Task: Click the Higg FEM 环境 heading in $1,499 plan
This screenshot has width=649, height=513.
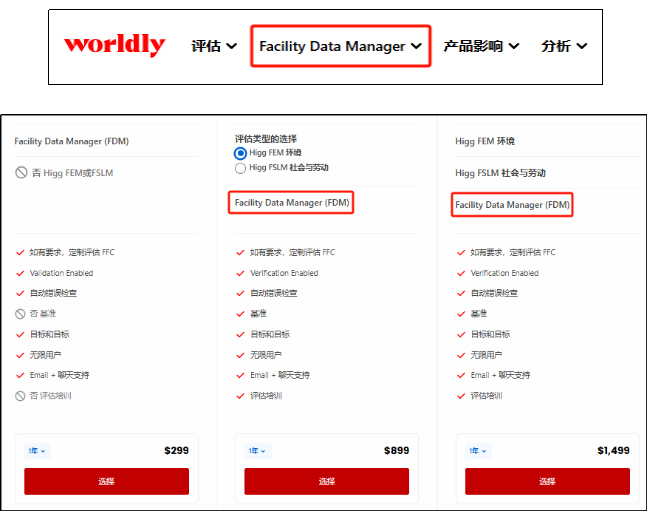Action: pyautogui.click(x=485, y=142)
